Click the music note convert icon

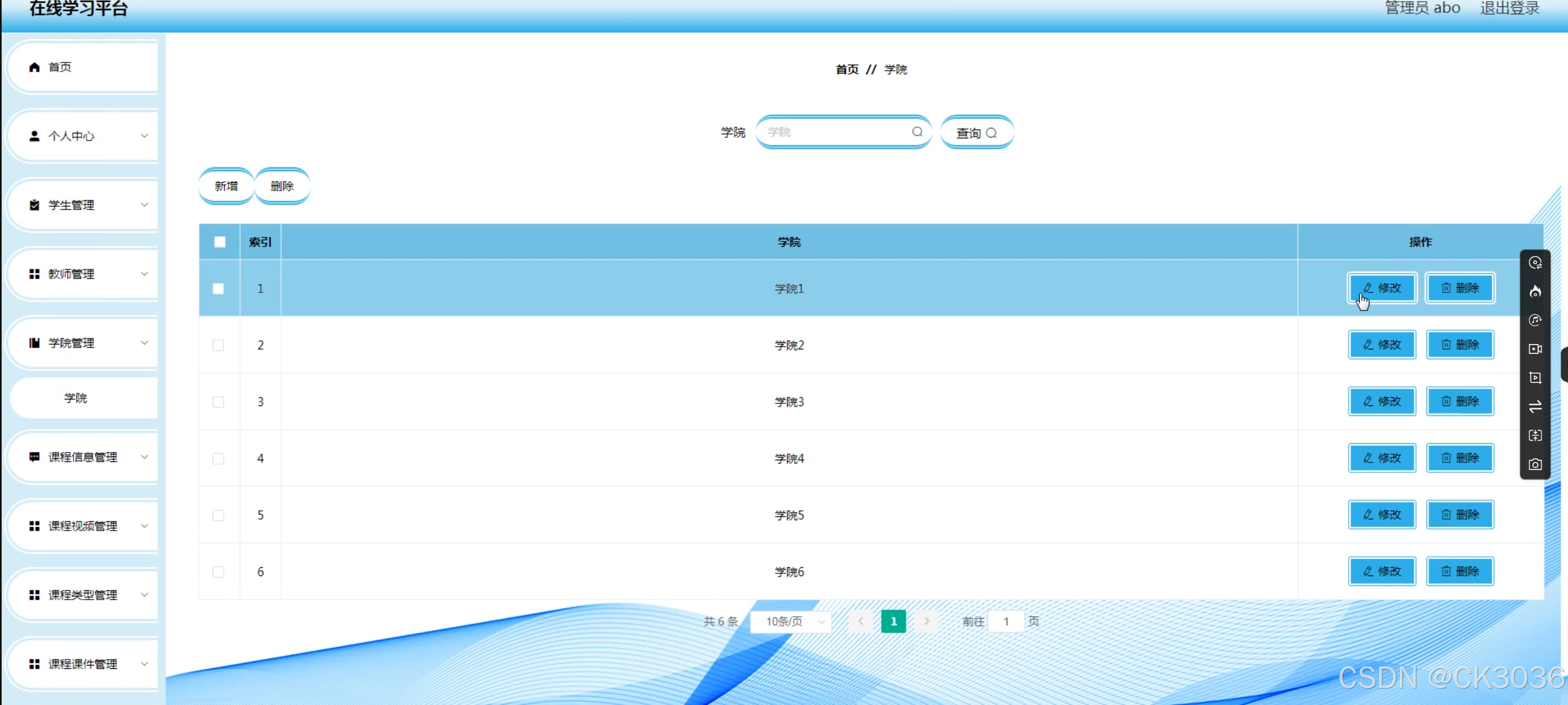tap(1535, 320)
